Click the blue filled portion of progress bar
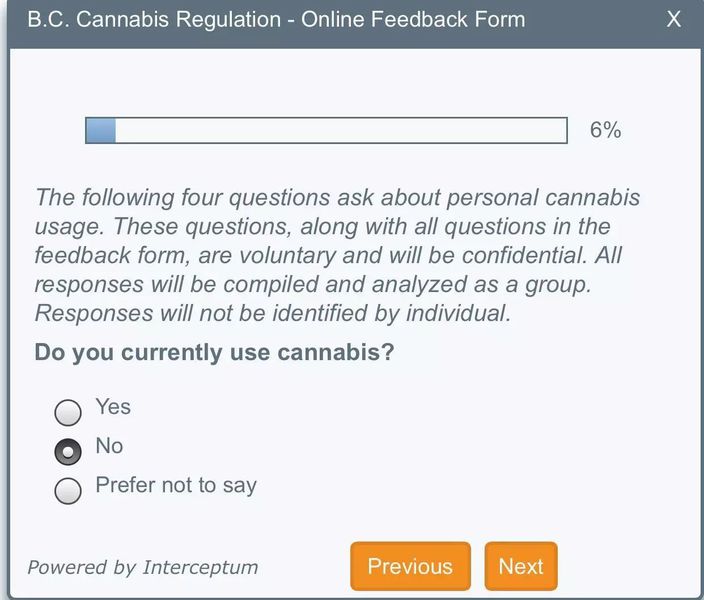The height and width of the screenshot is (600, 704). pyautogui.click(x=101, y=131)
